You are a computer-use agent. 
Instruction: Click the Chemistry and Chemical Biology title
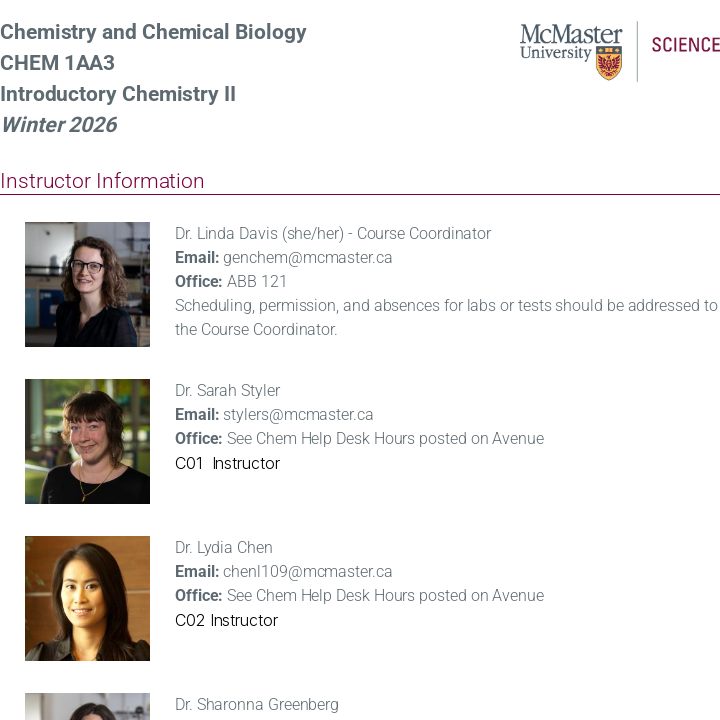point(153,32)
